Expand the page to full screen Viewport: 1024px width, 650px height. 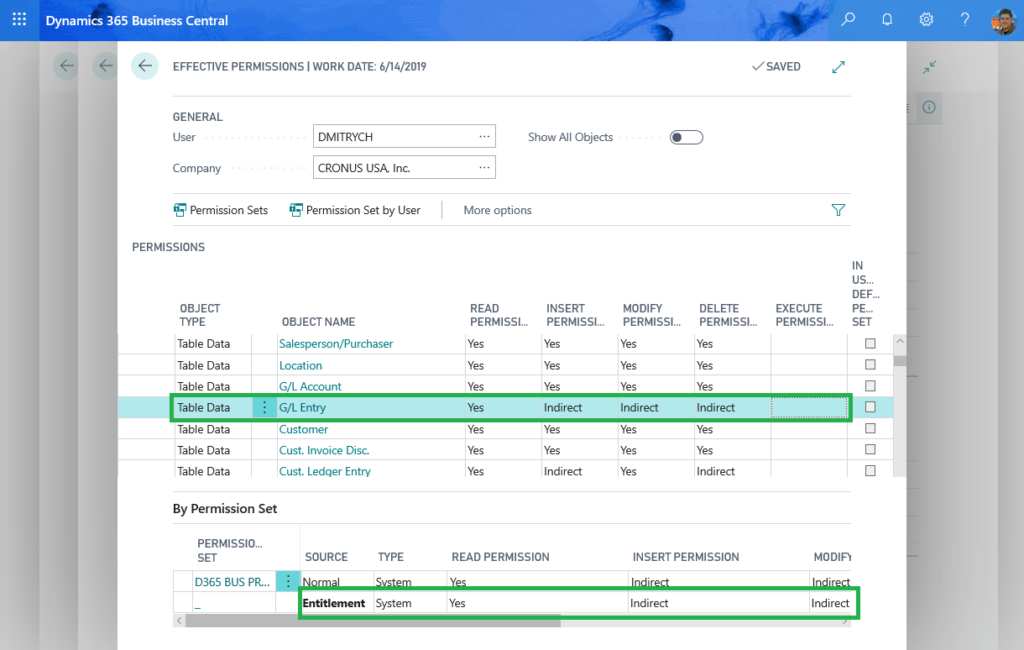838,66
